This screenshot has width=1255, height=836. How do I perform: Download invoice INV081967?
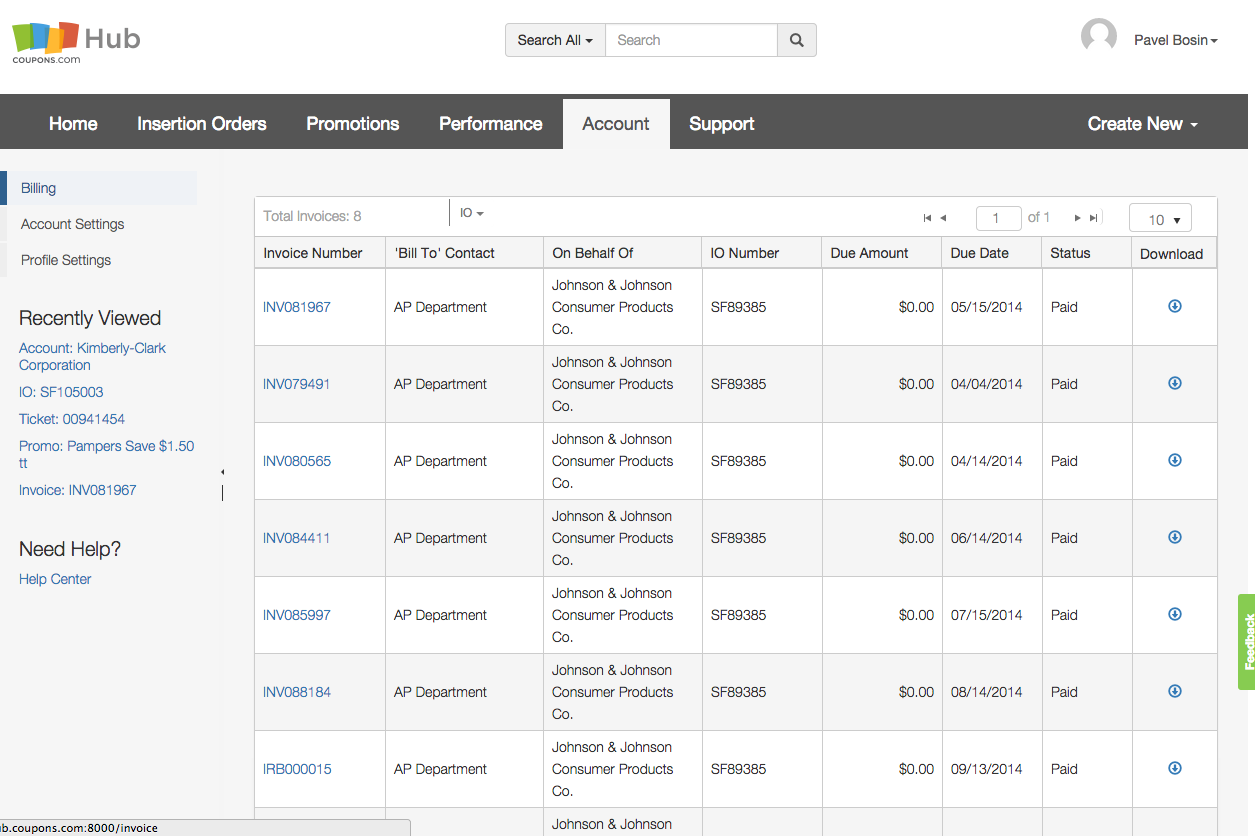point(1175,306)
